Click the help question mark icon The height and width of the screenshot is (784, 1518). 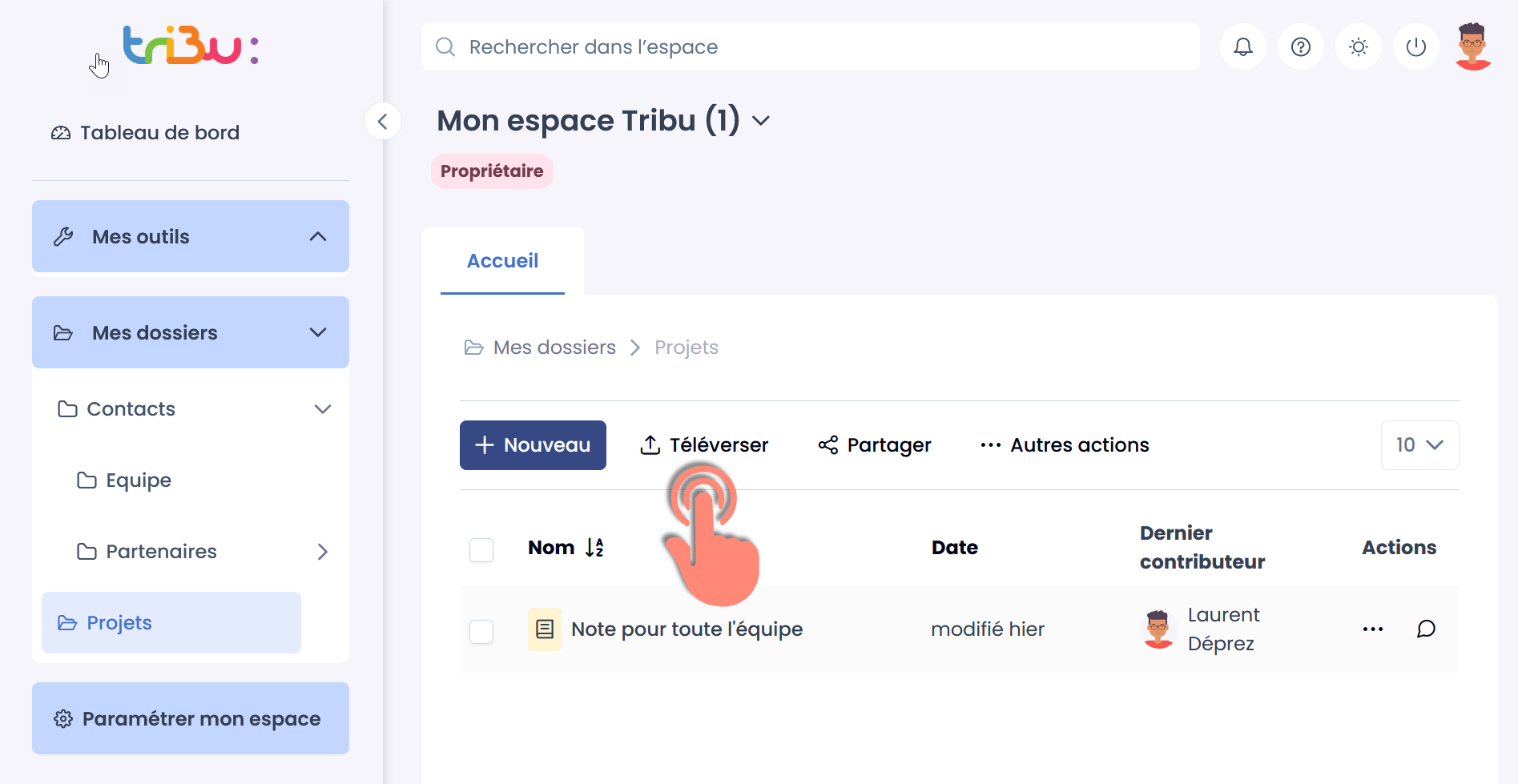[x=1300, y=47]
